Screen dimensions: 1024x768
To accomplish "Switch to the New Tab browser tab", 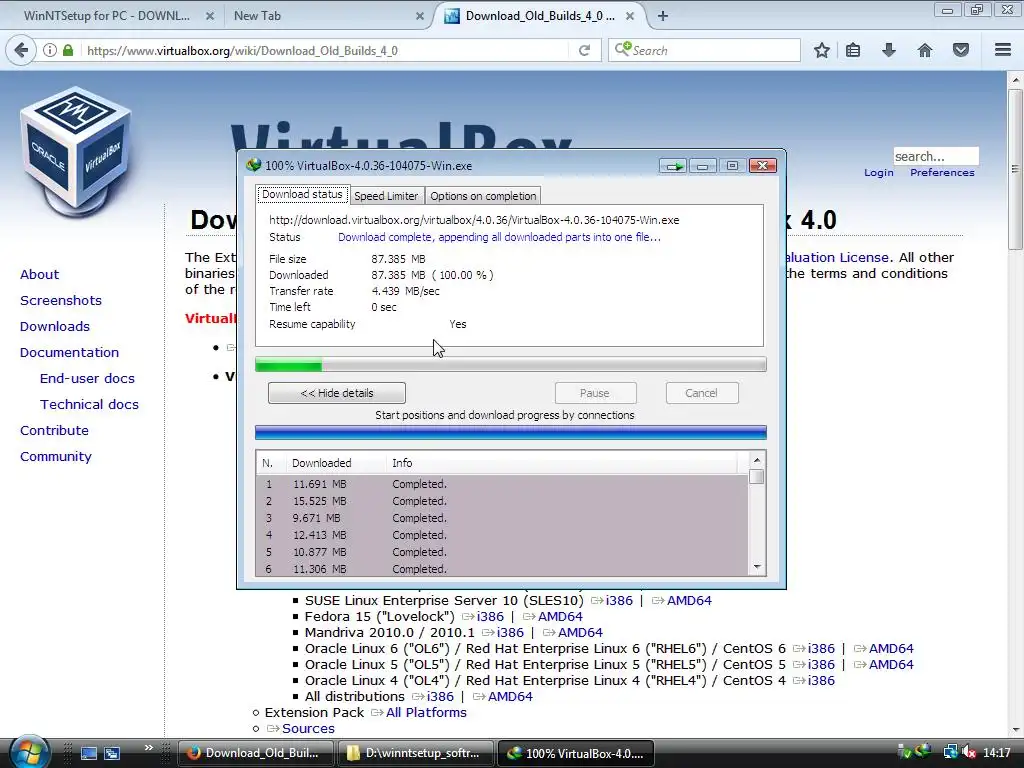I will pos(257,16).
